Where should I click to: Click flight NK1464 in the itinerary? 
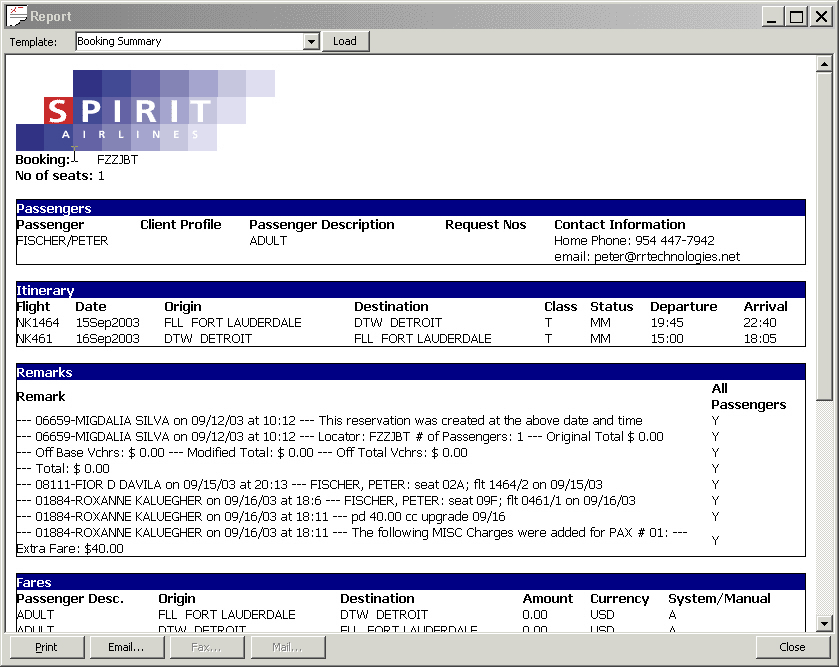(39, 323)
